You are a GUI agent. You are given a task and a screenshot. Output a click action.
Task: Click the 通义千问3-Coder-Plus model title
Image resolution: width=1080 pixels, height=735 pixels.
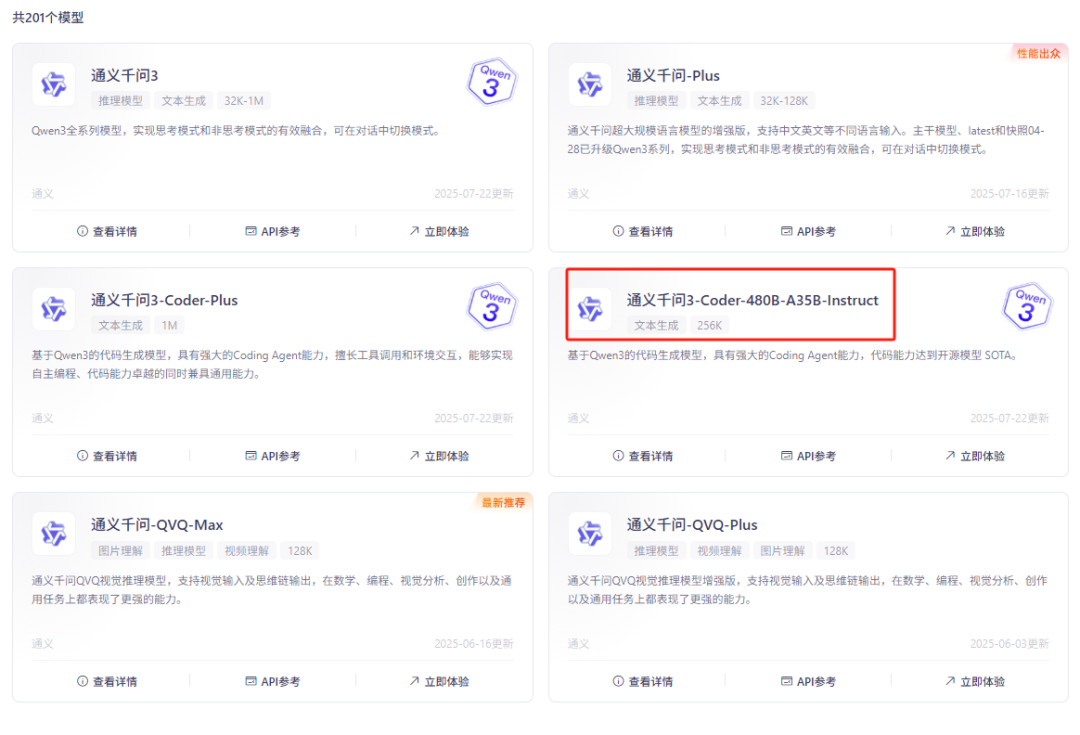(x=165, y=300)
